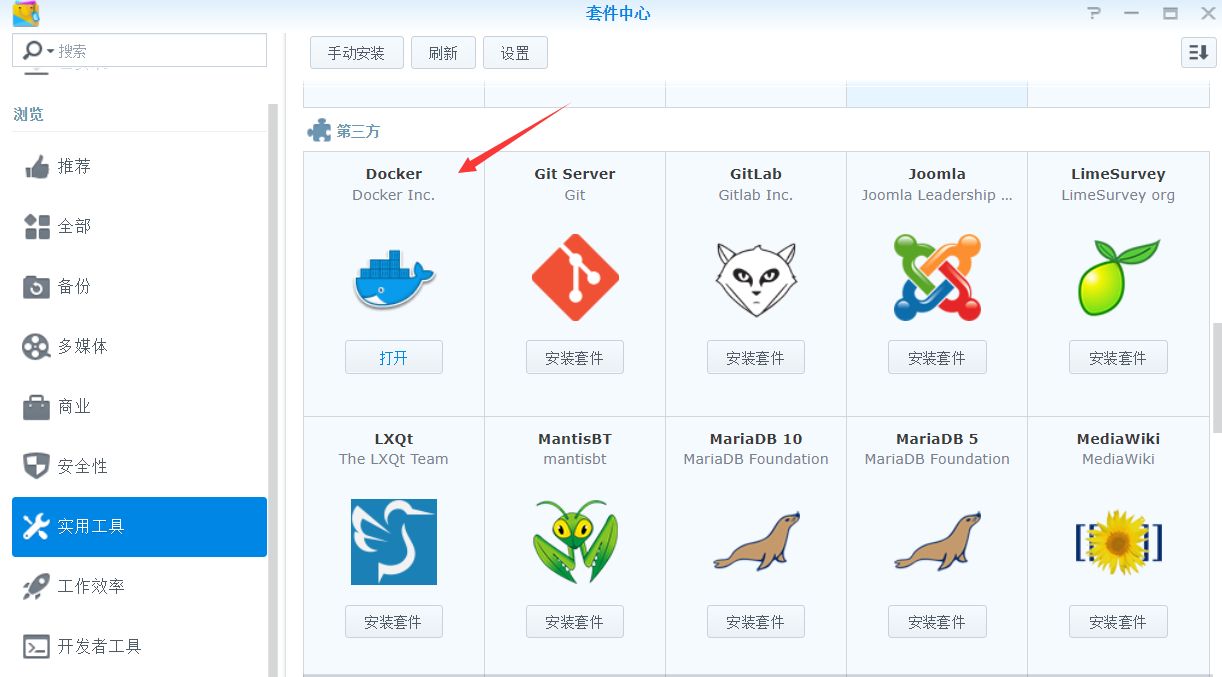
Task: Click the GitLab fox icon
Action: pos(756,278)
